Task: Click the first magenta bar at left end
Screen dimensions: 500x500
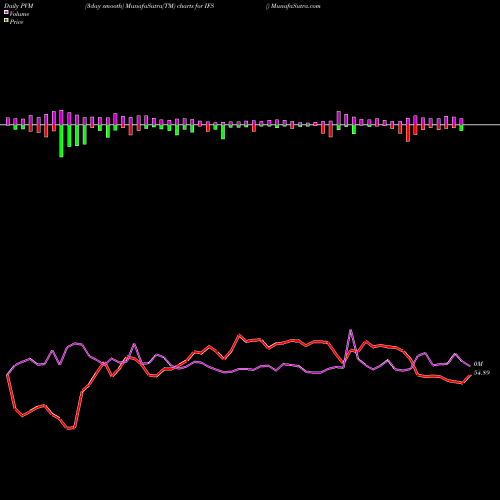Action: click(x=8, y=121)
